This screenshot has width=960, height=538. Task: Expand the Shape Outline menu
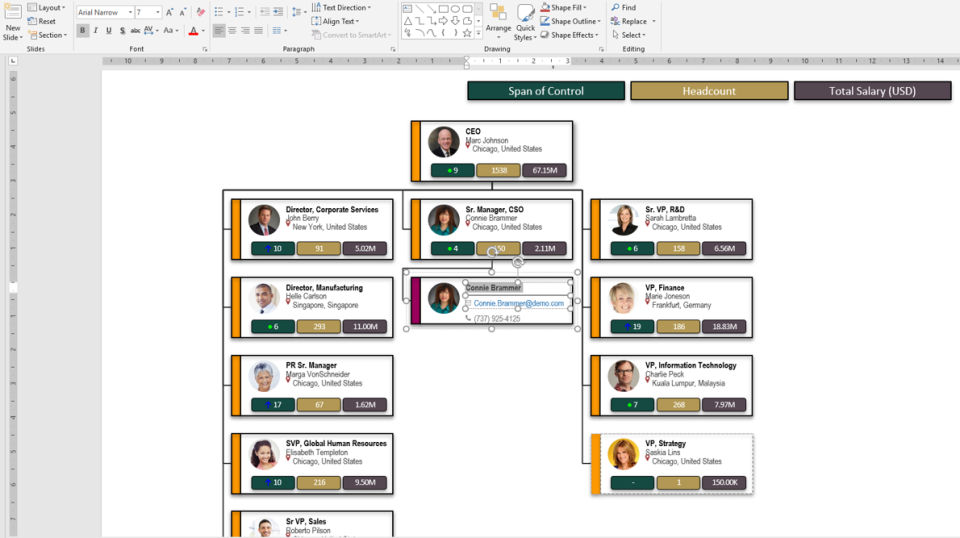click(x=570, y=21)
